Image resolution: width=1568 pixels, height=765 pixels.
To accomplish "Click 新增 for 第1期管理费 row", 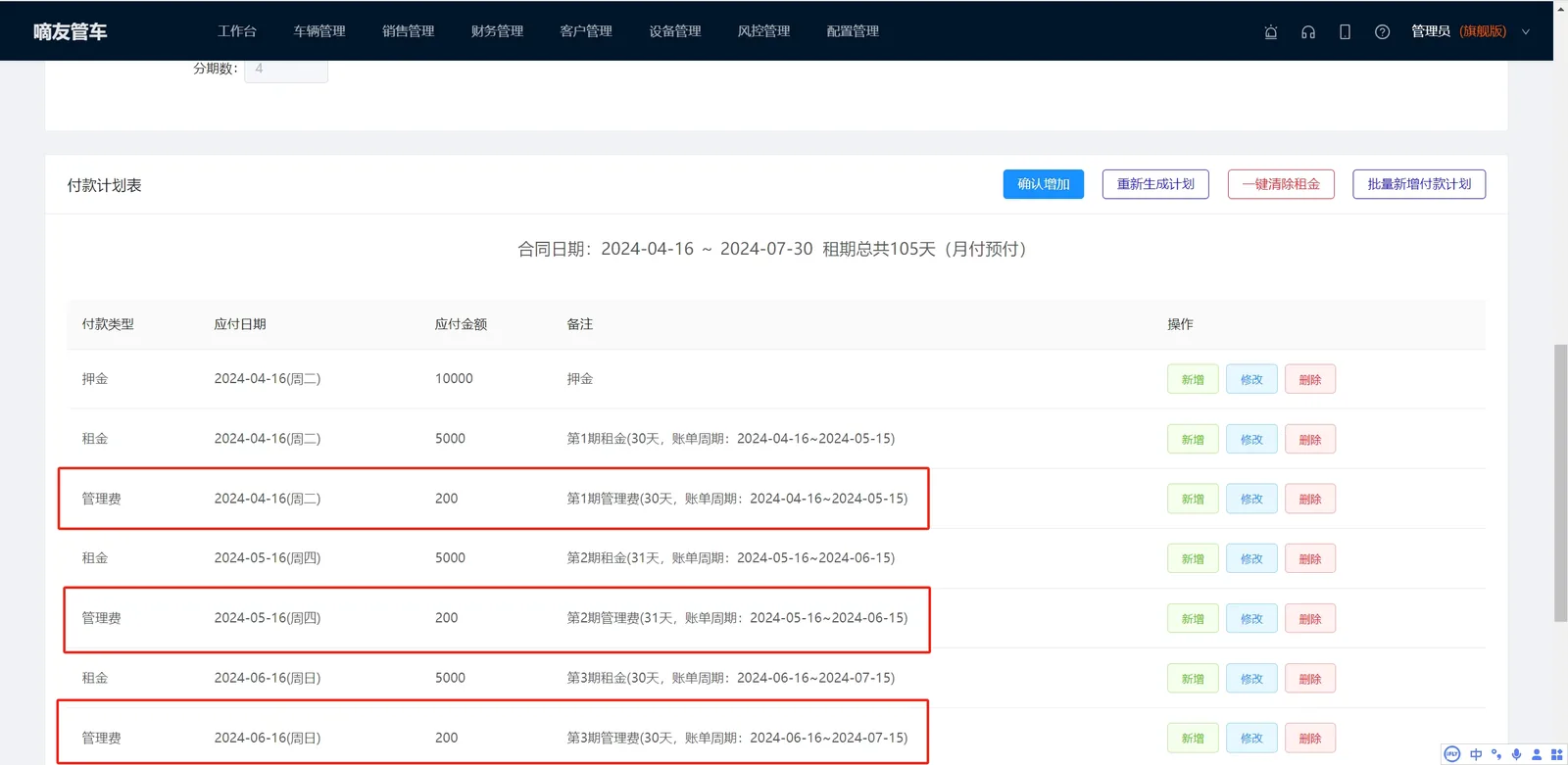I will pos(1193,499).
